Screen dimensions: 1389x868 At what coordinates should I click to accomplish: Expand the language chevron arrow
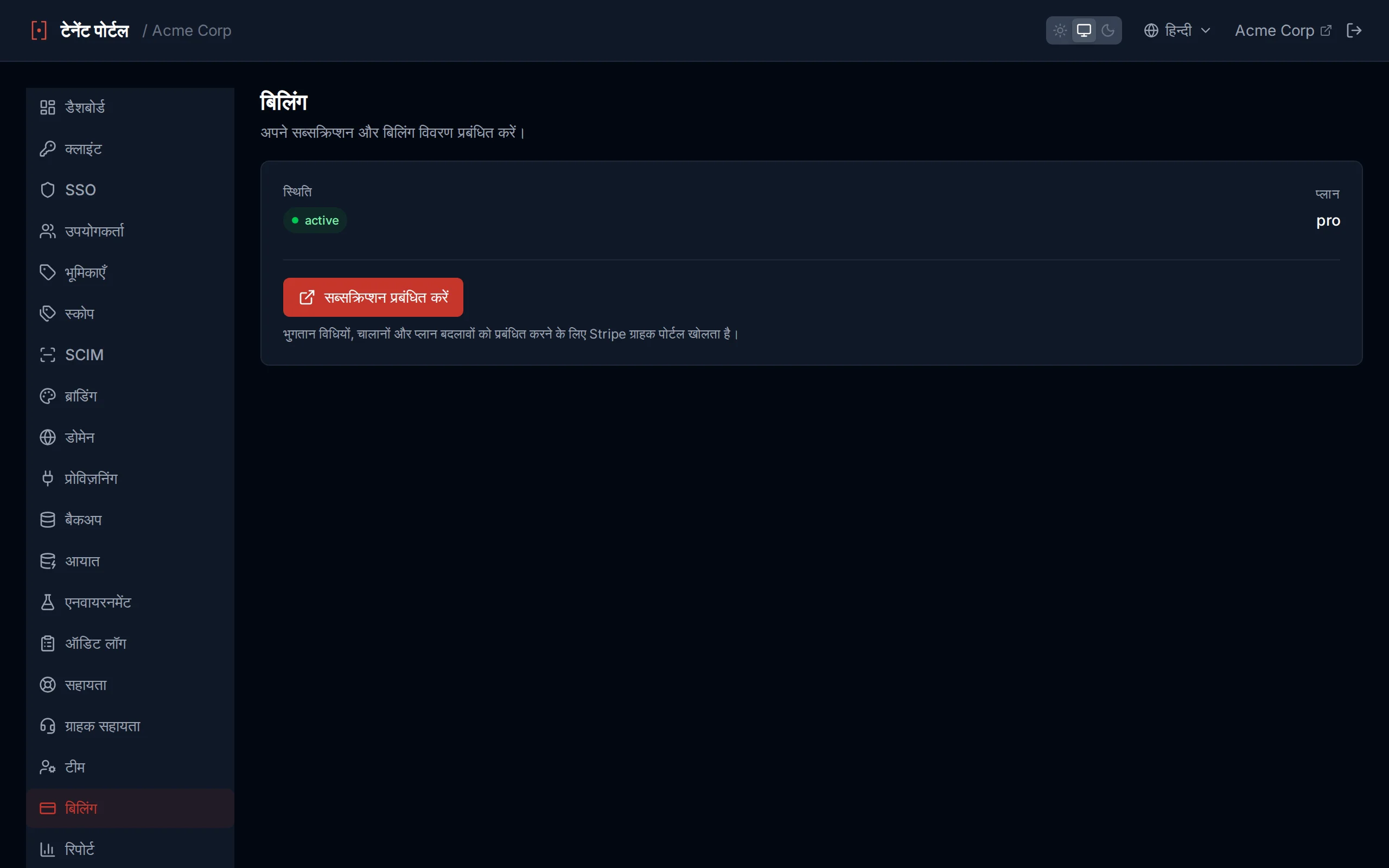(1205, 30)
